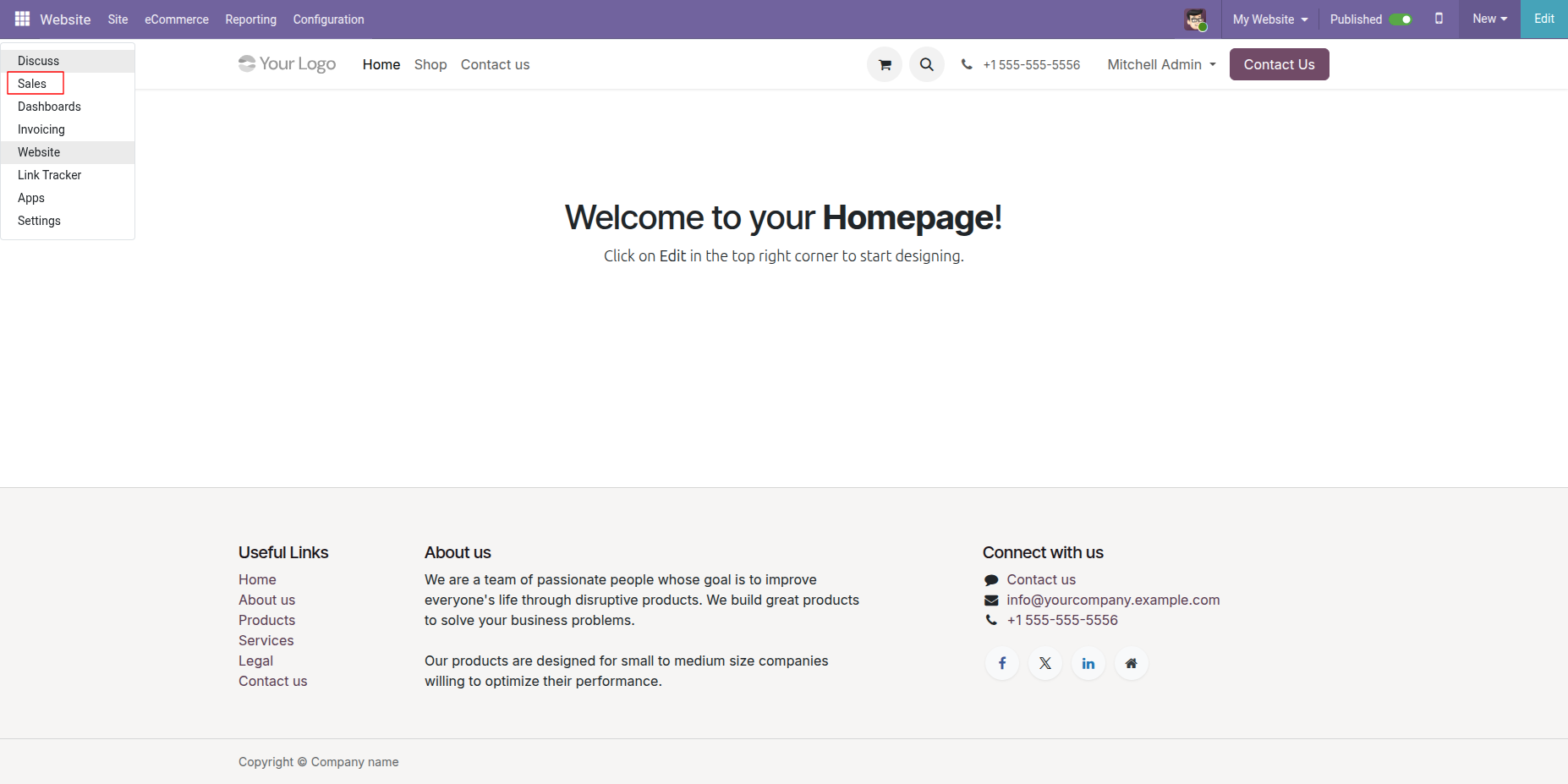Click the header phone number link
Image resolution: width=1568 pixels, height=784 pixels.
coord(1021,64)
